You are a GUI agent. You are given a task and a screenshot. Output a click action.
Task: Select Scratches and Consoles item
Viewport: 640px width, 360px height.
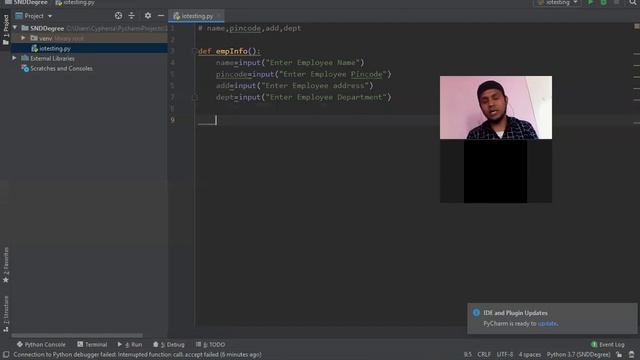[57, 69]
